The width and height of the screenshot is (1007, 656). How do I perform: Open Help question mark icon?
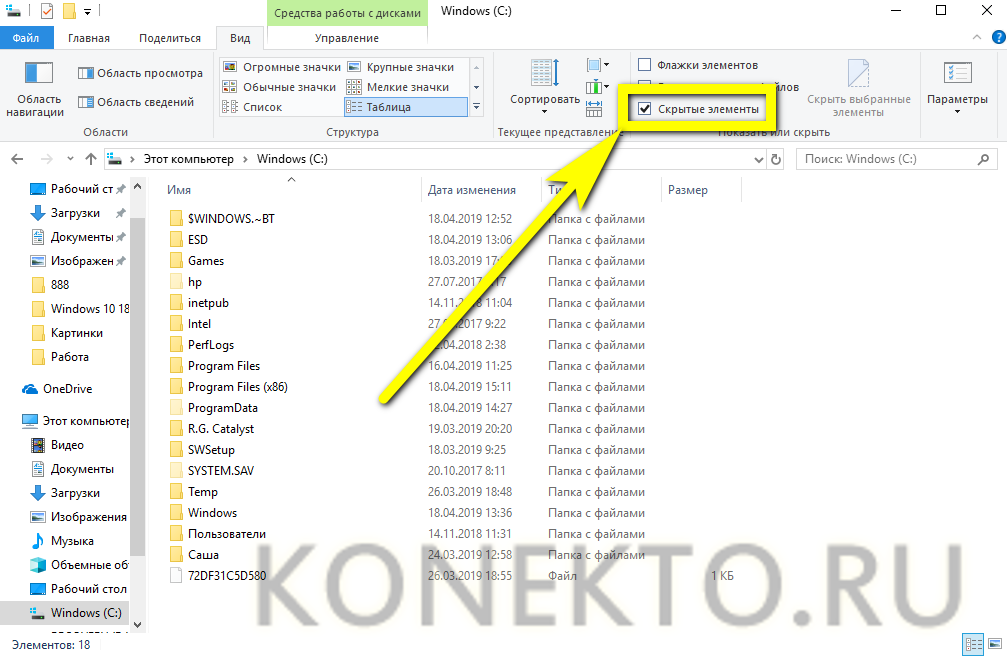[999, 38]
